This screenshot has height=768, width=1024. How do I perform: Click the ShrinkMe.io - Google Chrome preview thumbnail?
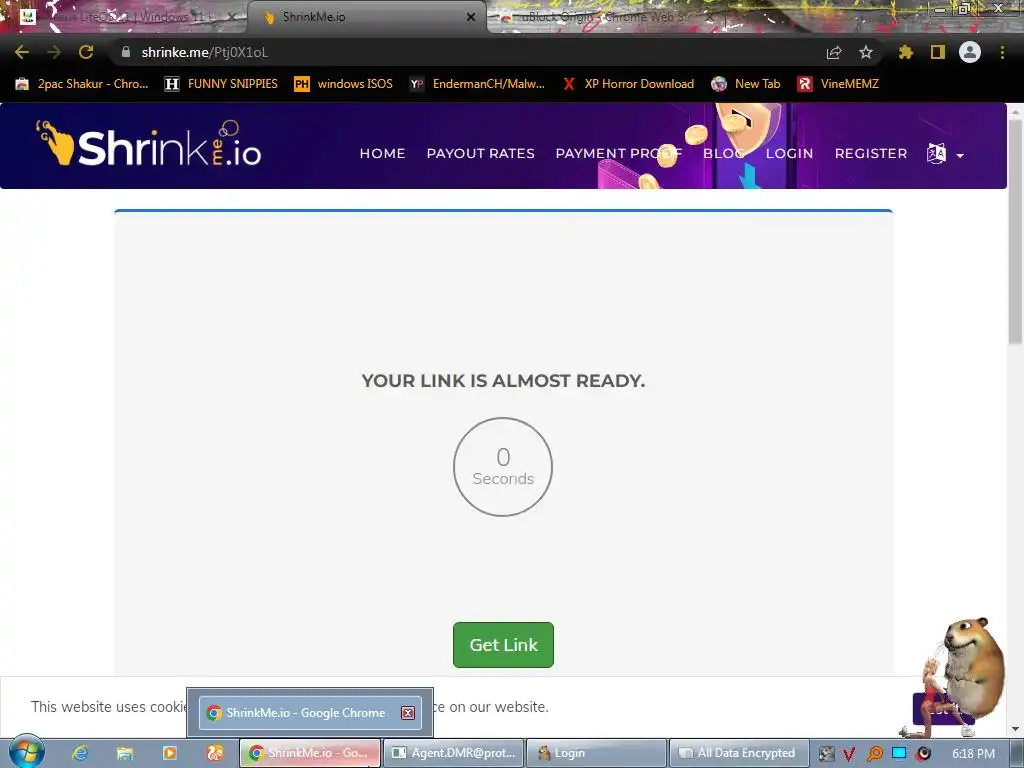(310, 712)
